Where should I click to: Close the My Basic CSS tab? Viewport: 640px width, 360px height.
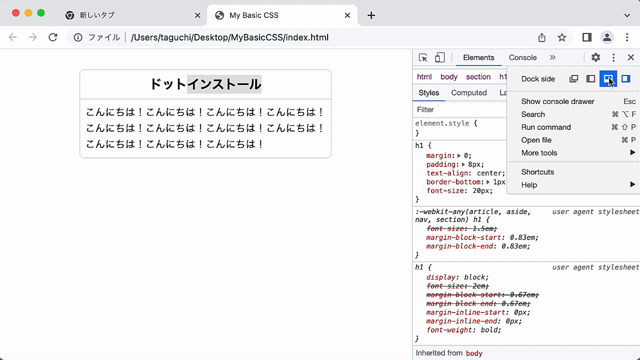(347, 16)
